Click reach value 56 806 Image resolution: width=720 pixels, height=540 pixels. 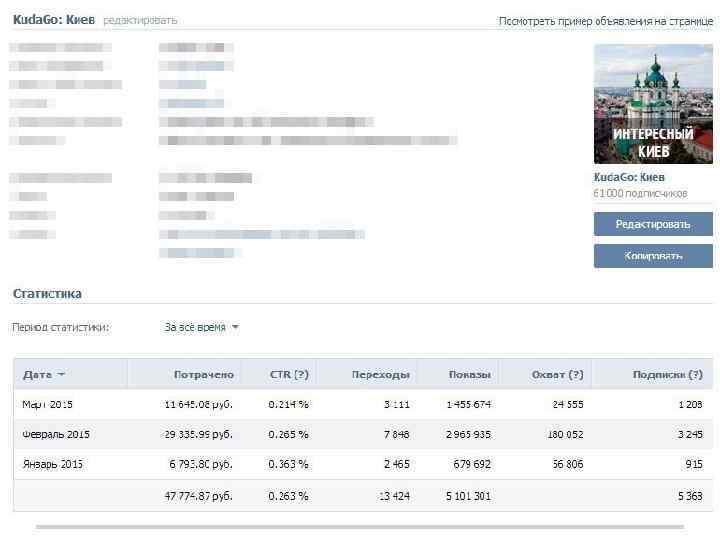(x=568, y=464)
